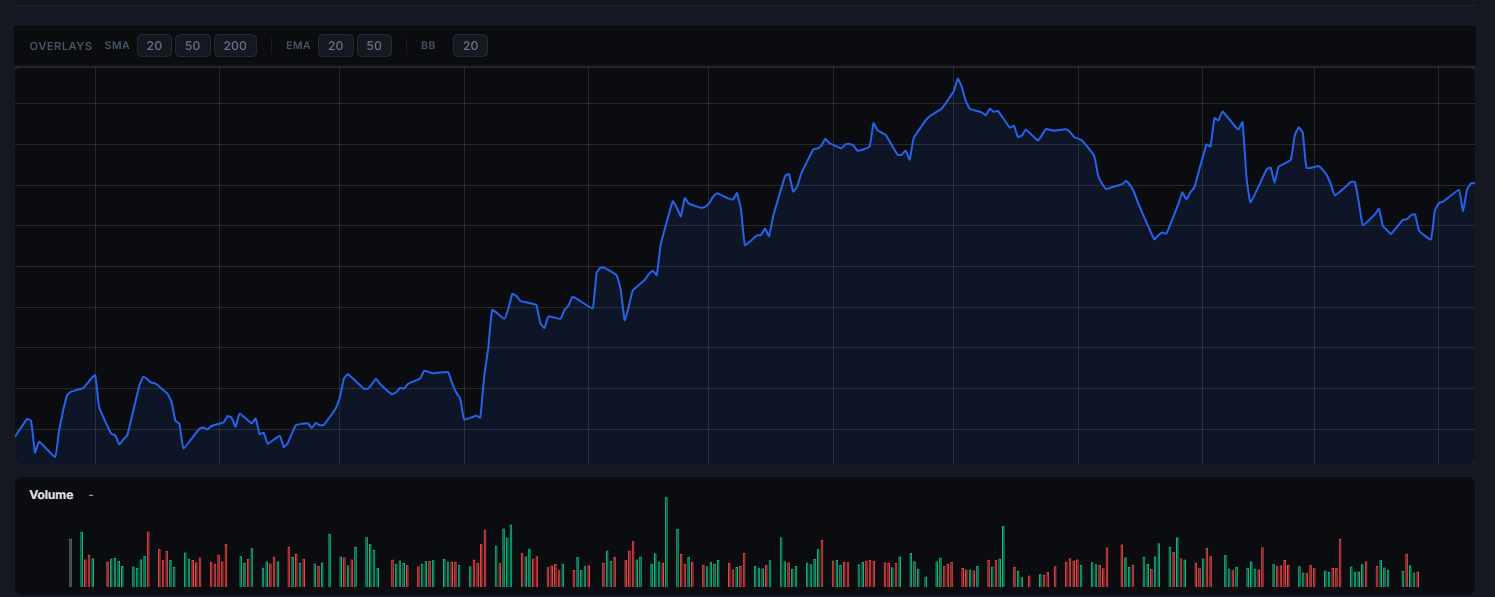This screenshot has height=597, width=1495.
Task: Click the rightmost end of the price line
Action: tap(1474, 184)
